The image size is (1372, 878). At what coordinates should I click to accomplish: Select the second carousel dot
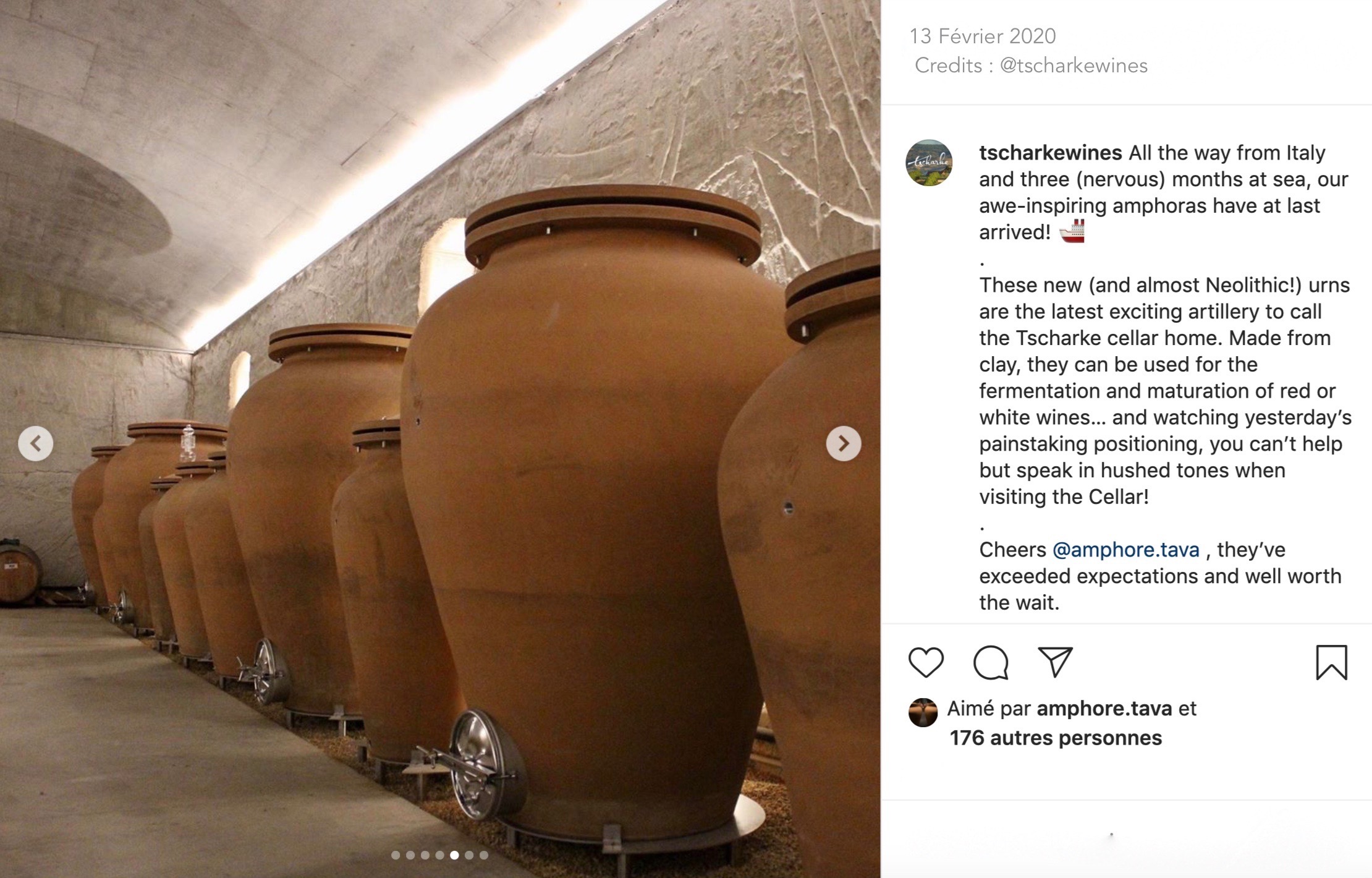(x=410, y=855)
